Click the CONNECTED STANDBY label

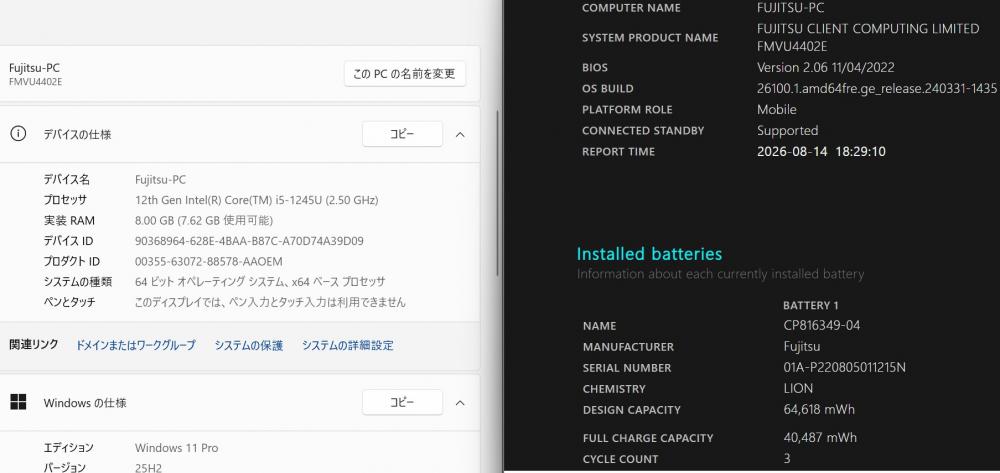[x=643, y=131]
